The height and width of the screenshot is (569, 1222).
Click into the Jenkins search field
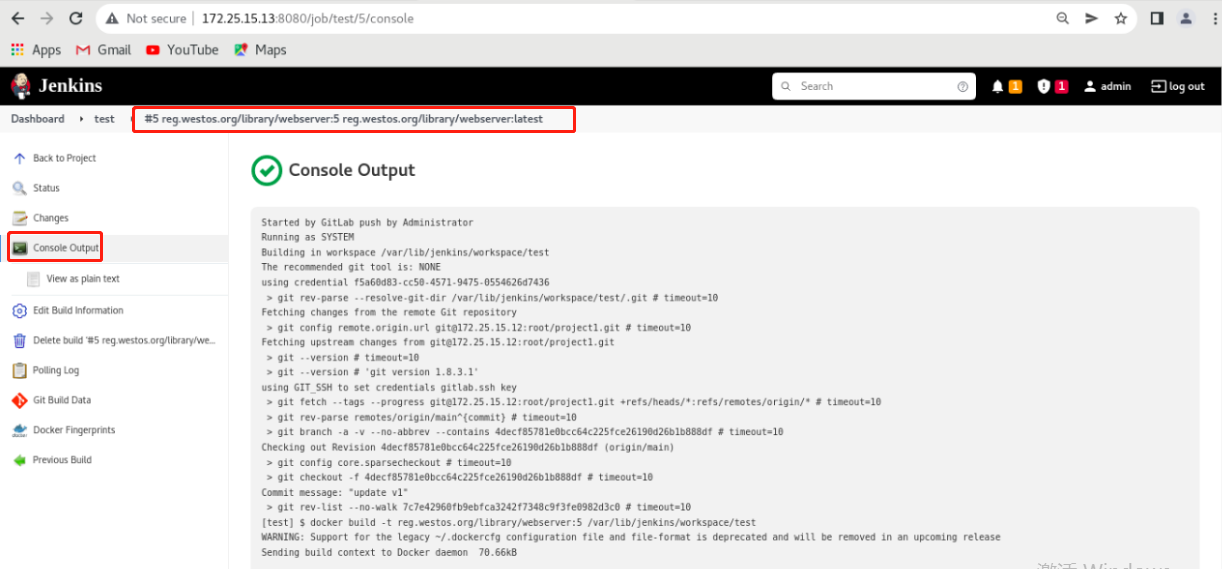(x=875, y=87)
